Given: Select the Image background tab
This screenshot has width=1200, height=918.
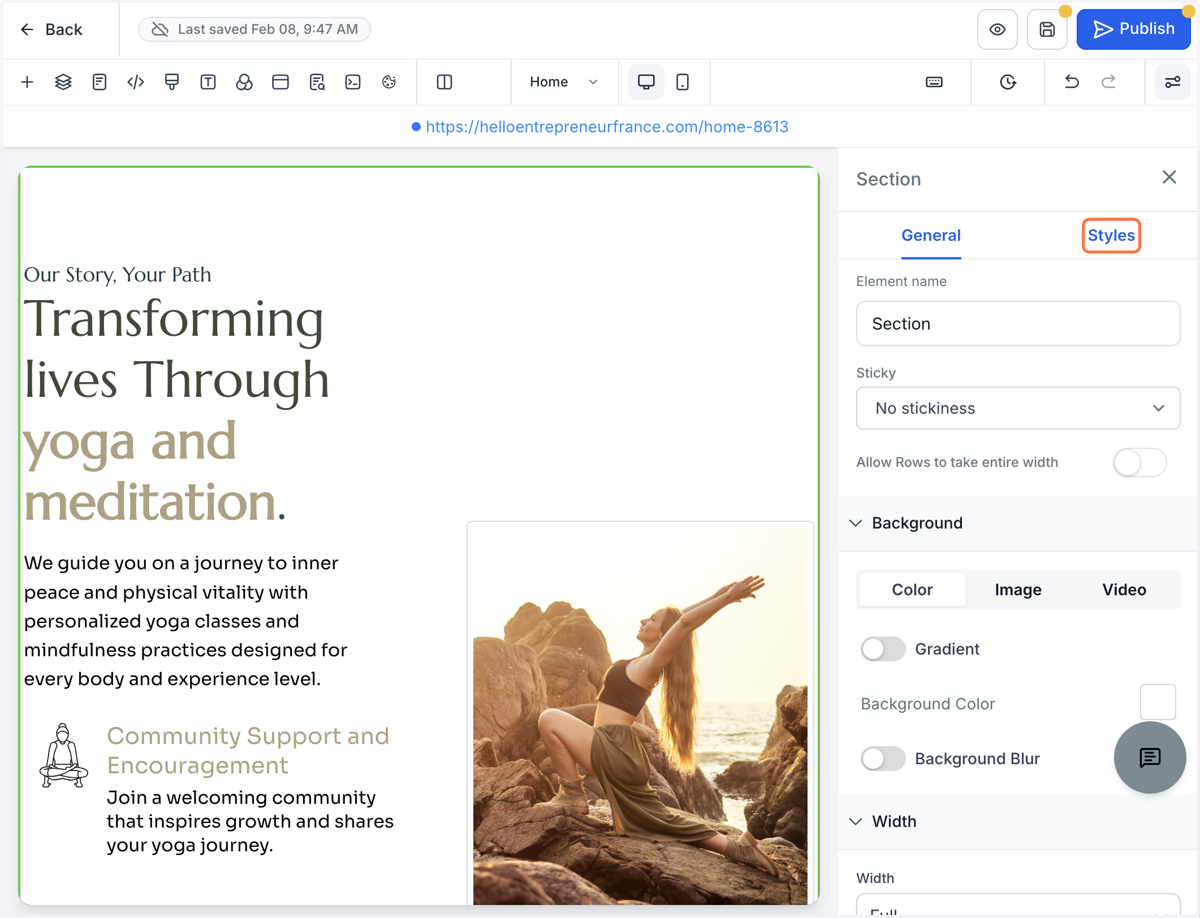Looking at the screenshot, I should 1018,590.
